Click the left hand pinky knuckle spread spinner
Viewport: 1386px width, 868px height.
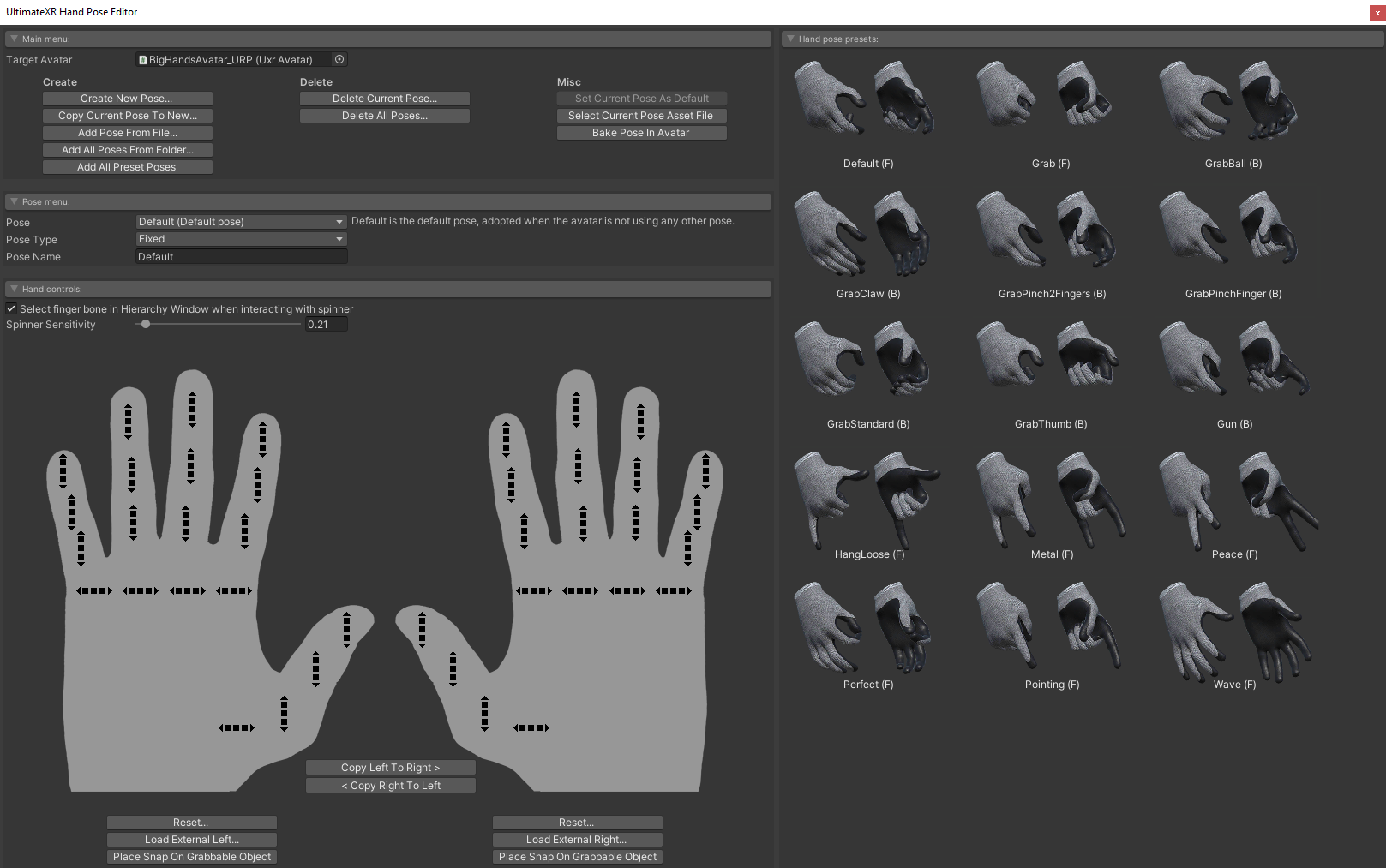tap(94, 590)
